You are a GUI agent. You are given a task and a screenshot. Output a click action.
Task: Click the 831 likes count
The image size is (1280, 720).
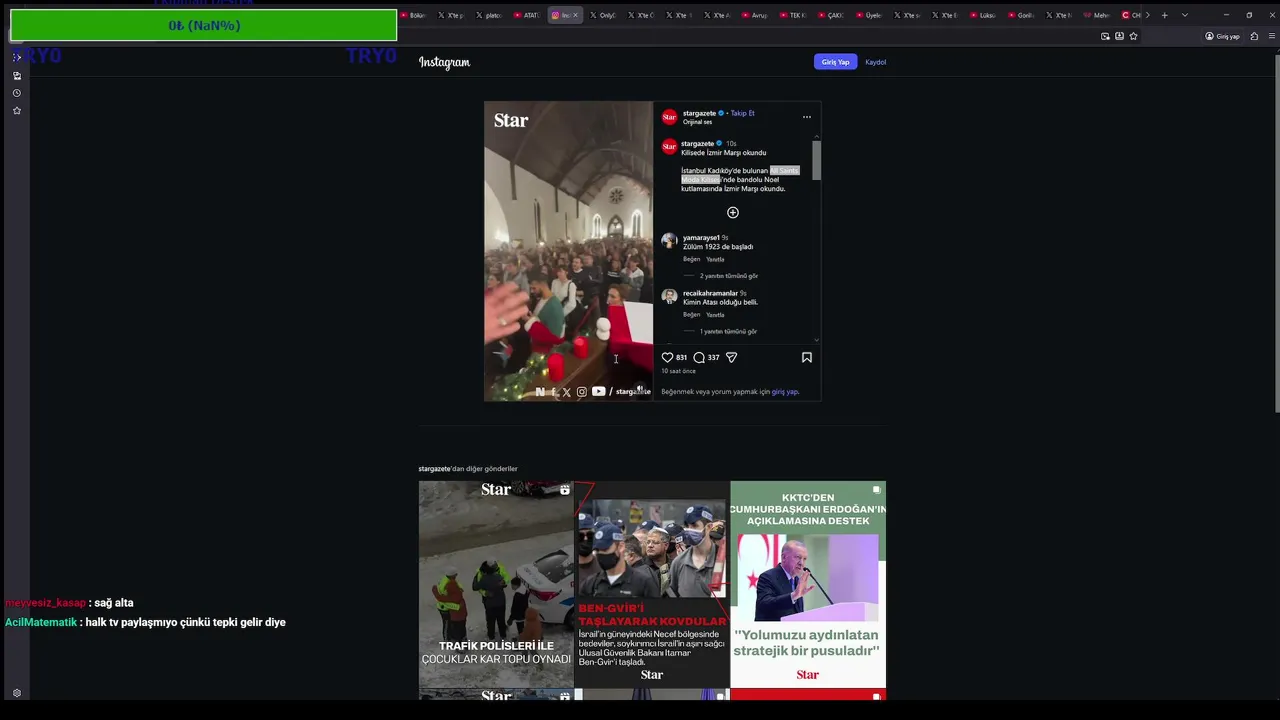681,357
